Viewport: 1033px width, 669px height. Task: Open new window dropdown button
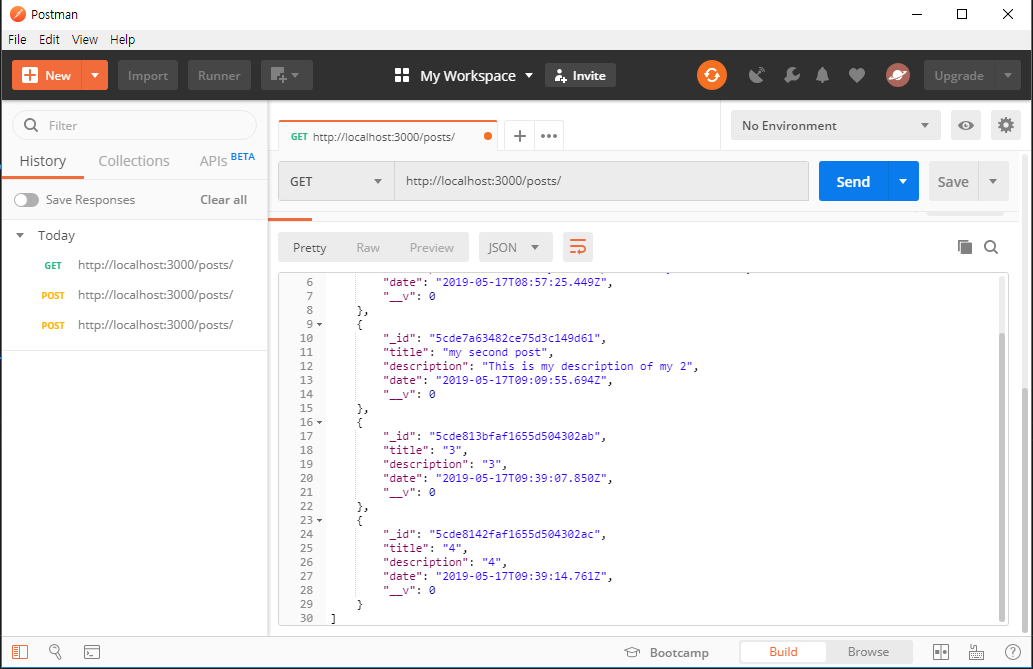click(x=287, y=75)
